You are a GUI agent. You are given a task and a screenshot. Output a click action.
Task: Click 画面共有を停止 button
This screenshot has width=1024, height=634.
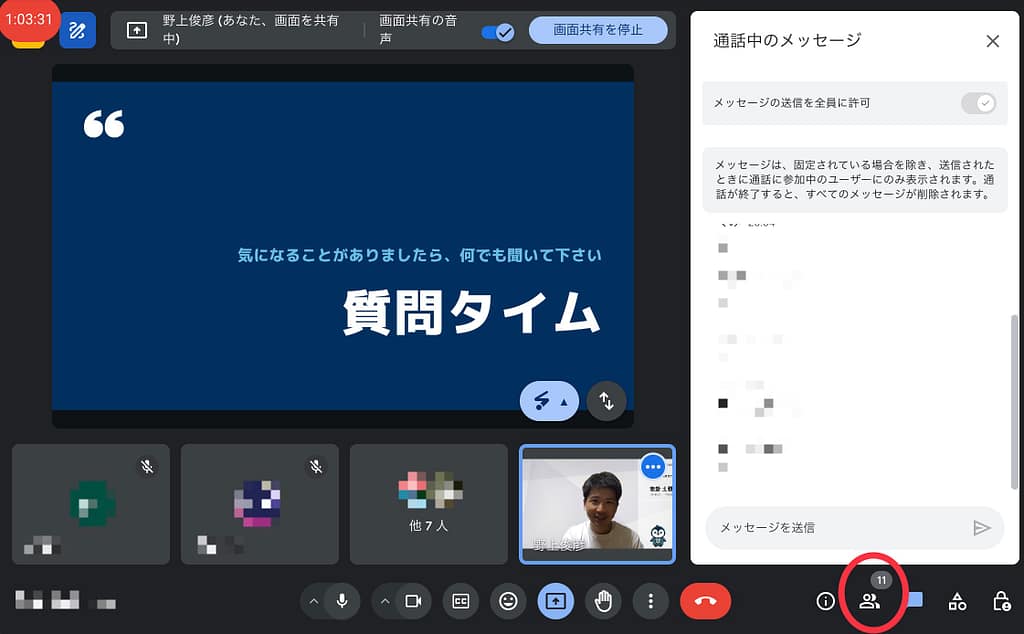coord(597,30)
